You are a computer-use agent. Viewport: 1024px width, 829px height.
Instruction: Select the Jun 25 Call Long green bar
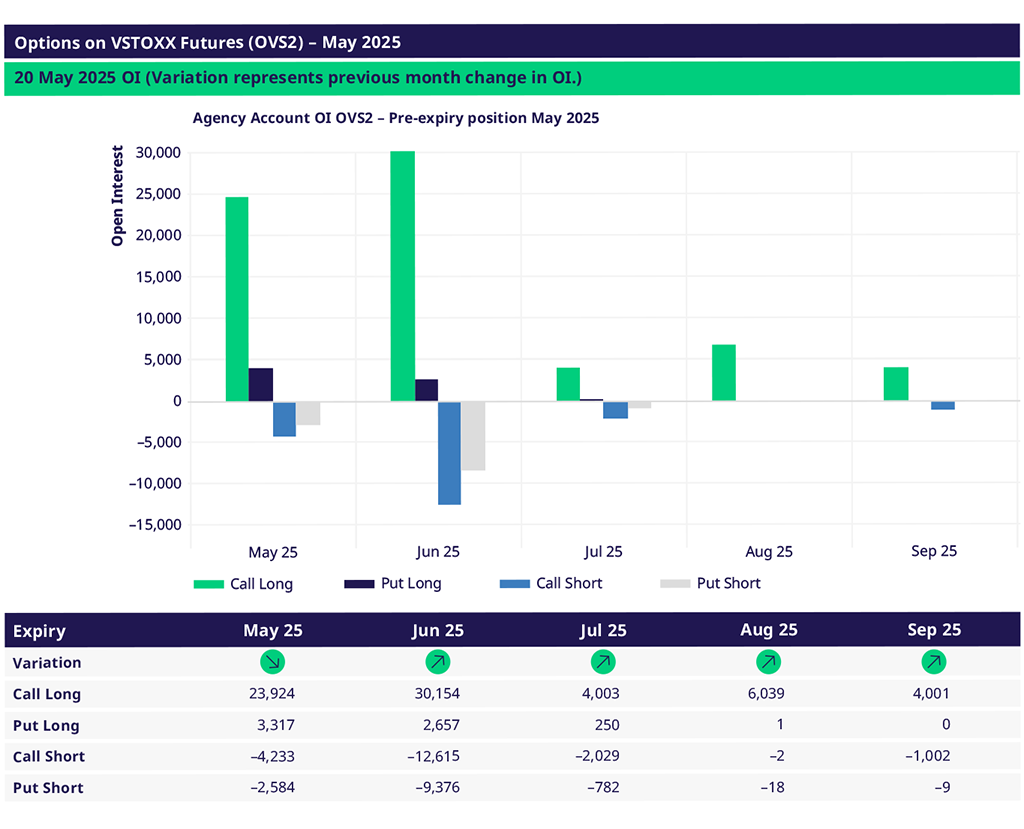point(403,276)
